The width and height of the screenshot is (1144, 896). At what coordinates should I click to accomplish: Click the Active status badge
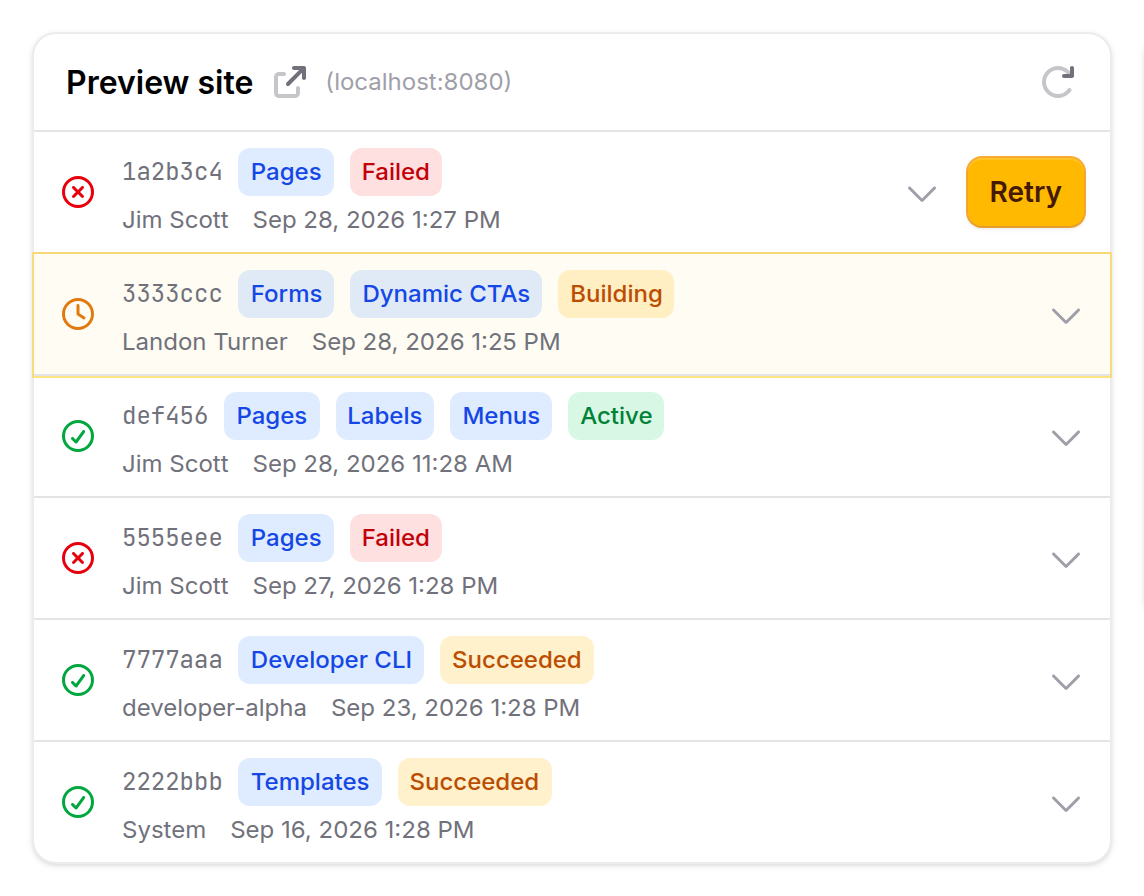click(x=616, y=416)
